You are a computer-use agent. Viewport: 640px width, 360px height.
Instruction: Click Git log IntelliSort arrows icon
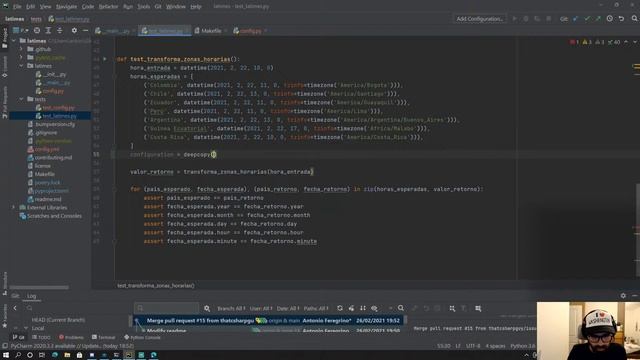[362, 308]
